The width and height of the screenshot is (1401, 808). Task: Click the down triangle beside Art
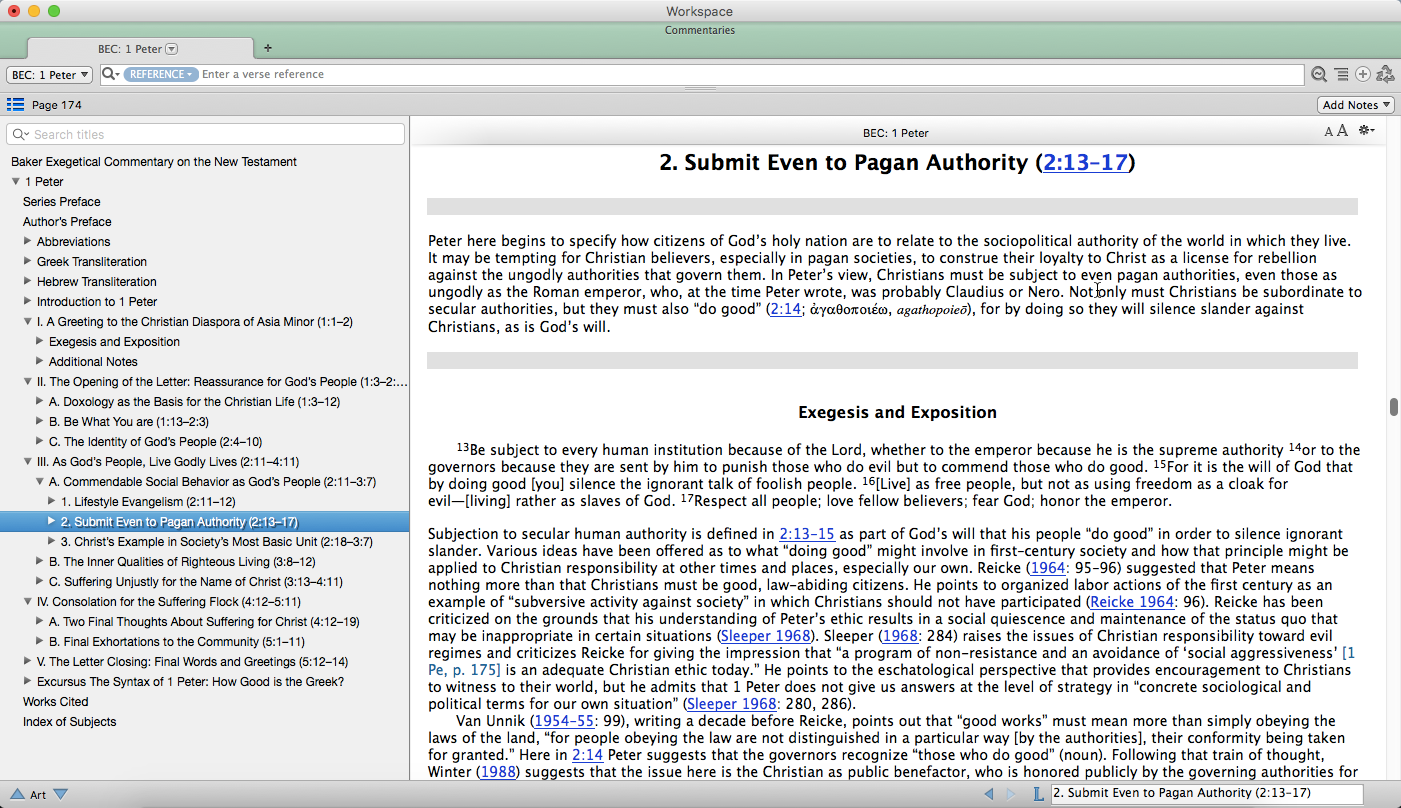(60, 795)
